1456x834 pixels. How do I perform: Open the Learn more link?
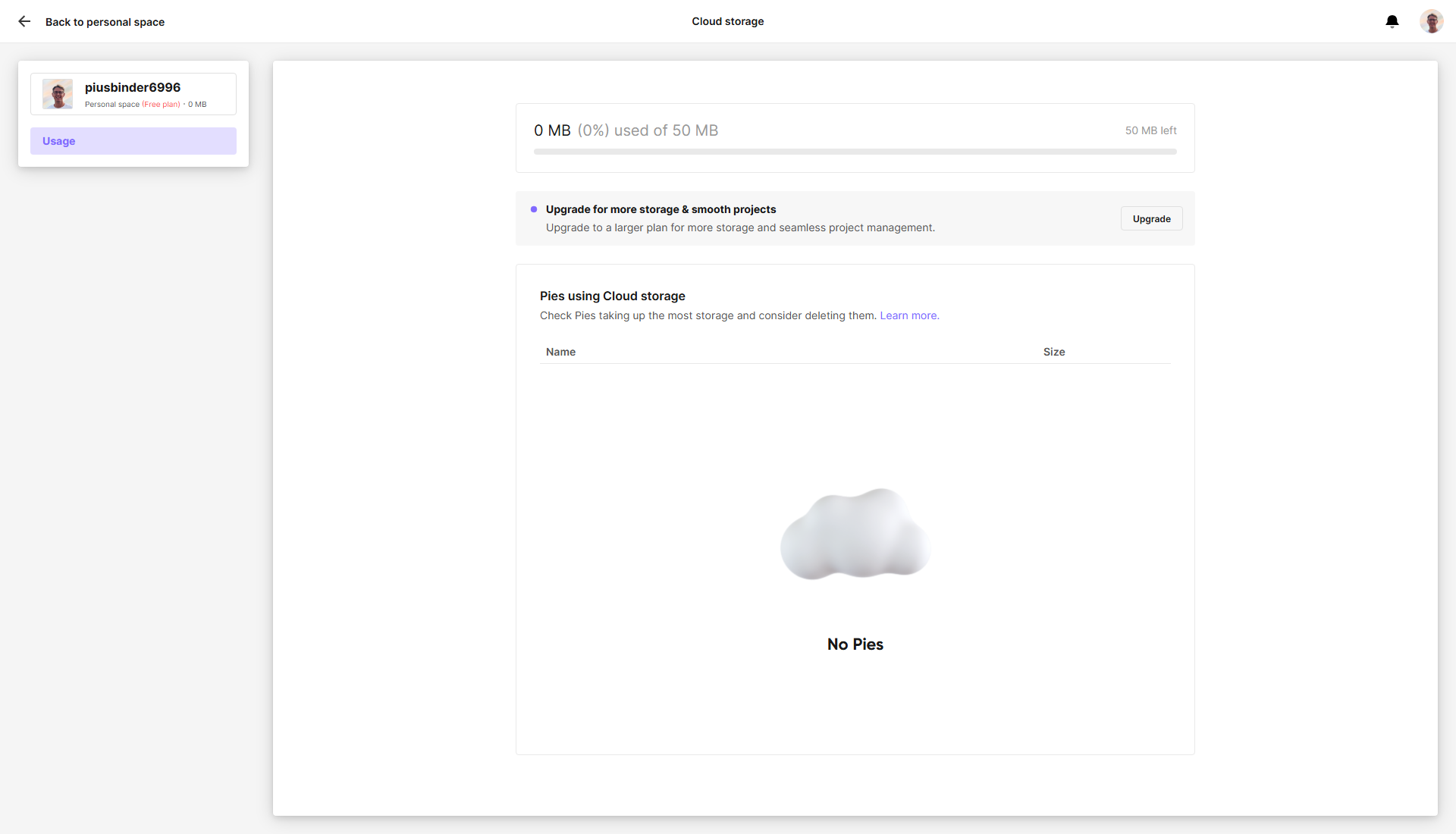coord(909,315)
